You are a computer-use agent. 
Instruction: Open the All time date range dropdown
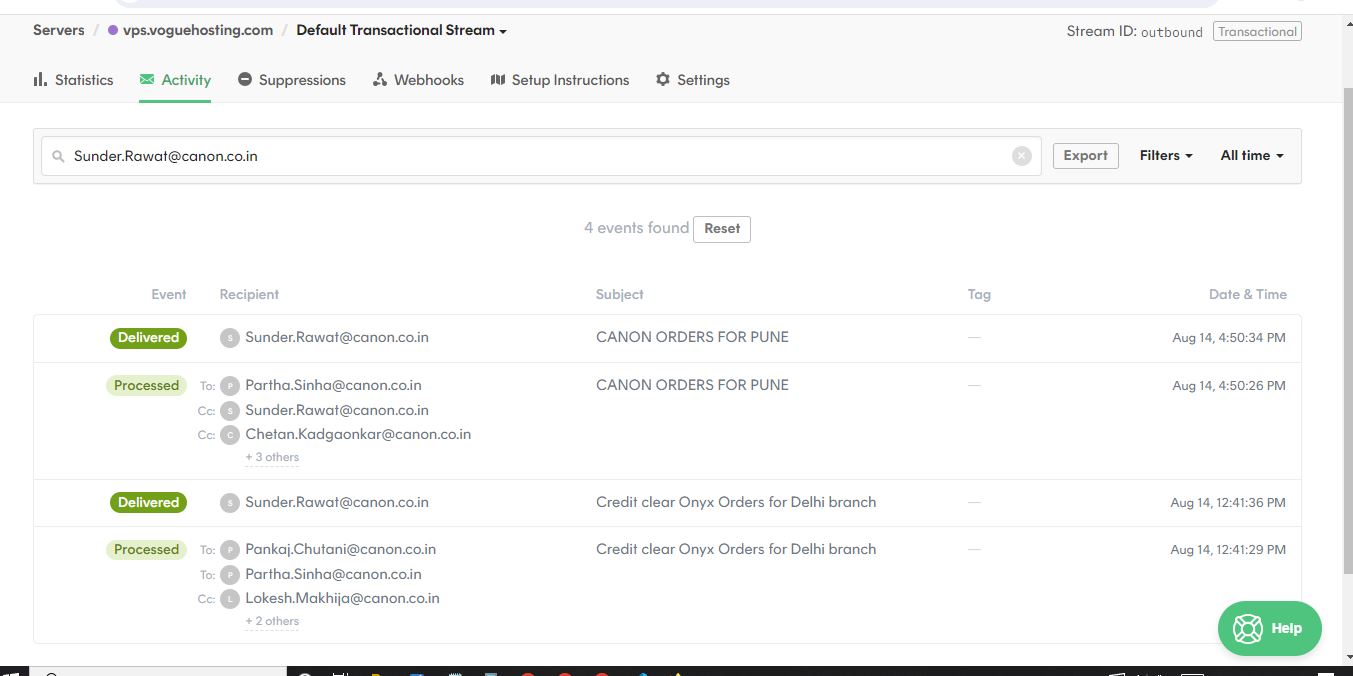tap(1252, 156)
